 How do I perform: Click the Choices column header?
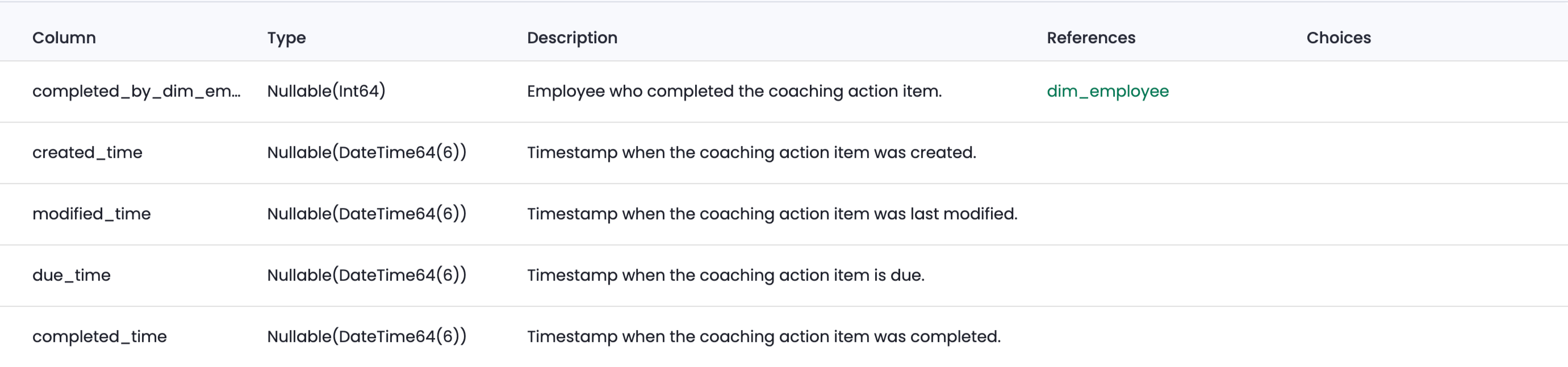1339,37
